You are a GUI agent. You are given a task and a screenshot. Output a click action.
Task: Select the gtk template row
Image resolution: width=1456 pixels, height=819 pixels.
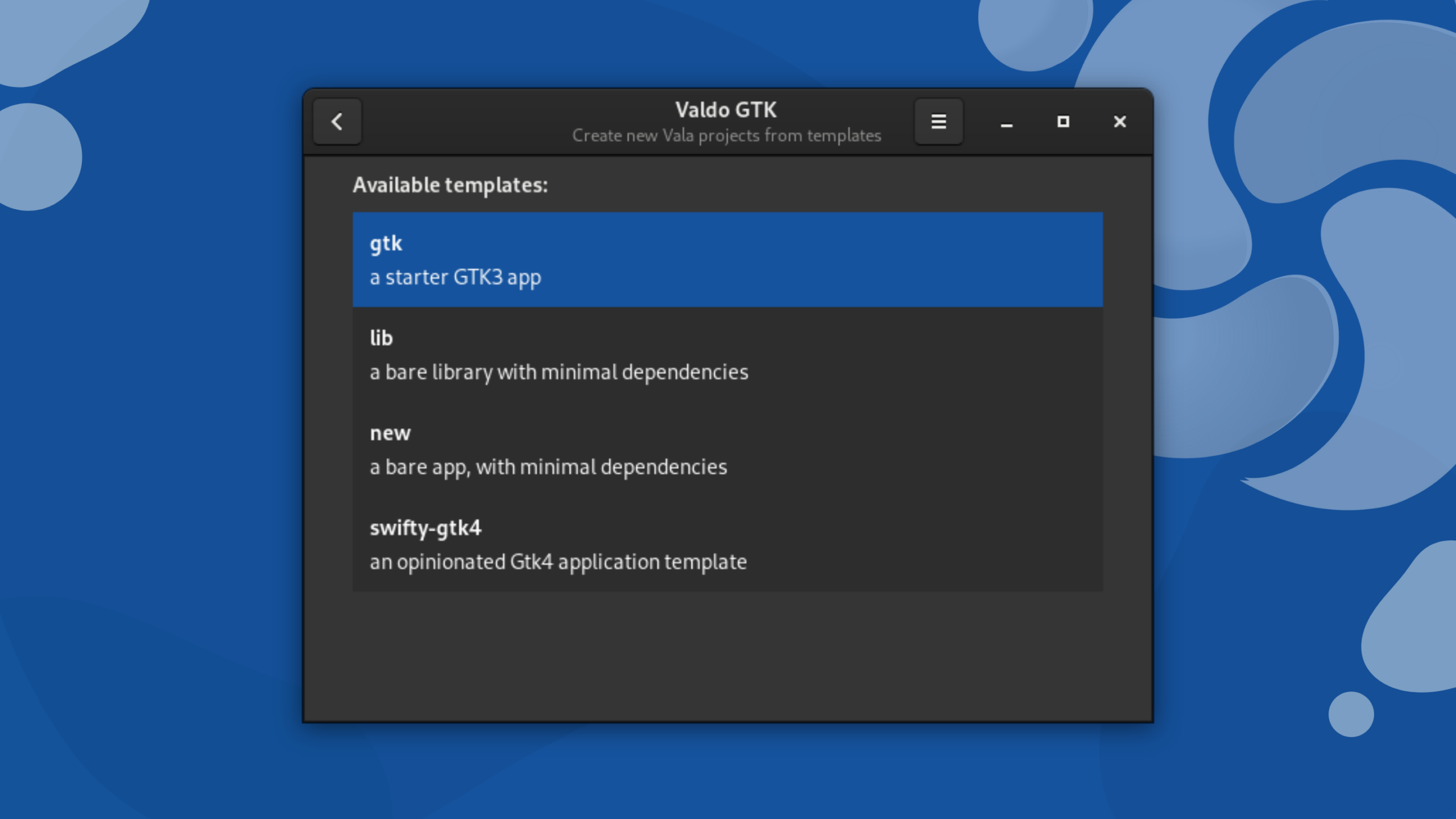tap(727, 260)
